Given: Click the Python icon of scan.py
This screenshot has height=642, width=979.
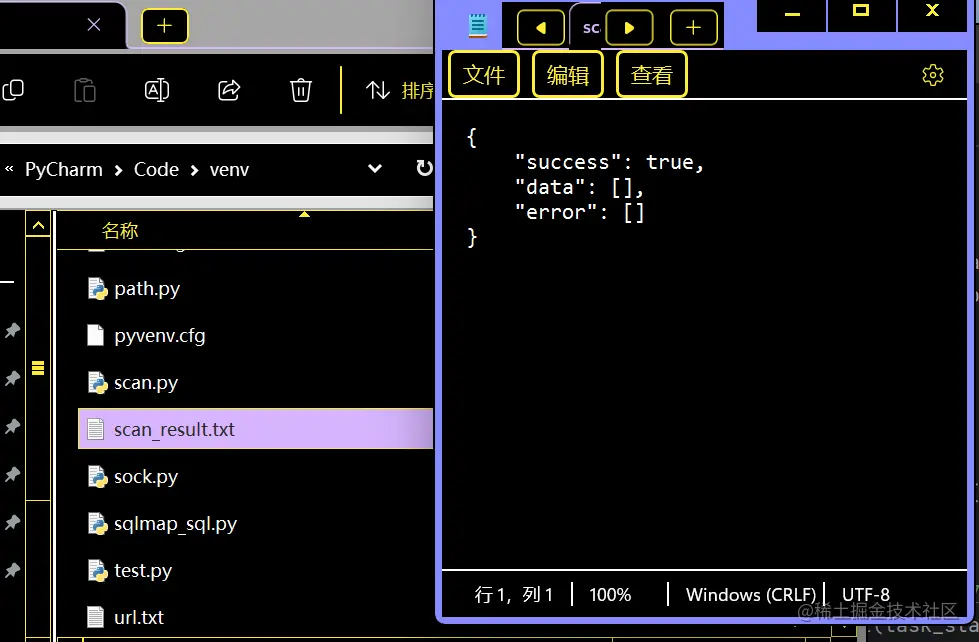Looking at the screenshot, I should pyautogui.click(x=97, y=382).
